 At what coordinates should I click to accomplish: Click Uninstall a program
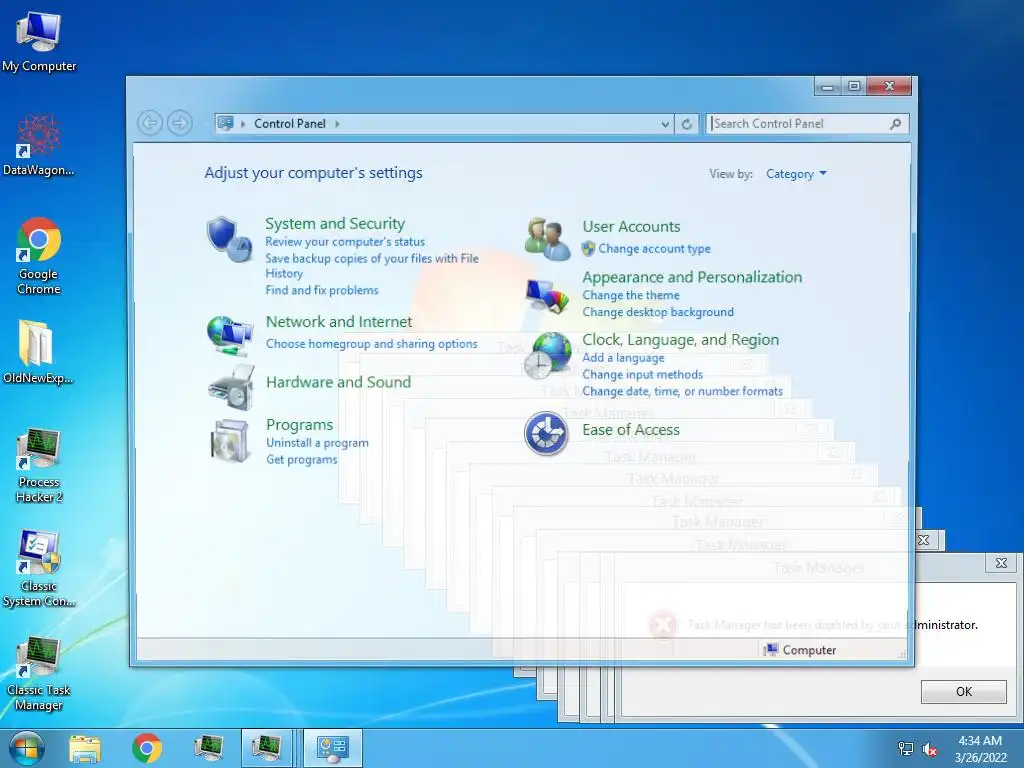point(317,443)
